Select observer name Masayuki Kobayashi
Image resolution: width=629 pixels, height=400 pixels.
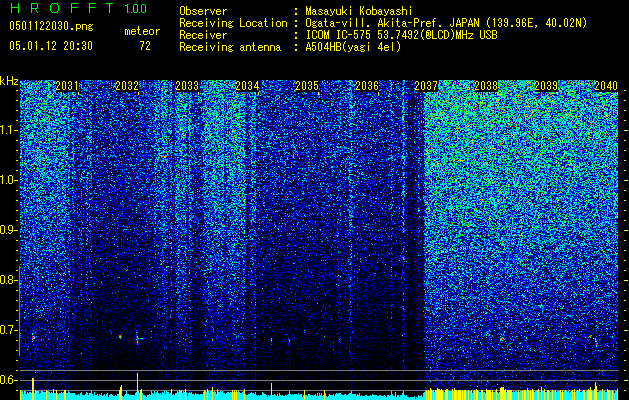[x=359, y=11]
